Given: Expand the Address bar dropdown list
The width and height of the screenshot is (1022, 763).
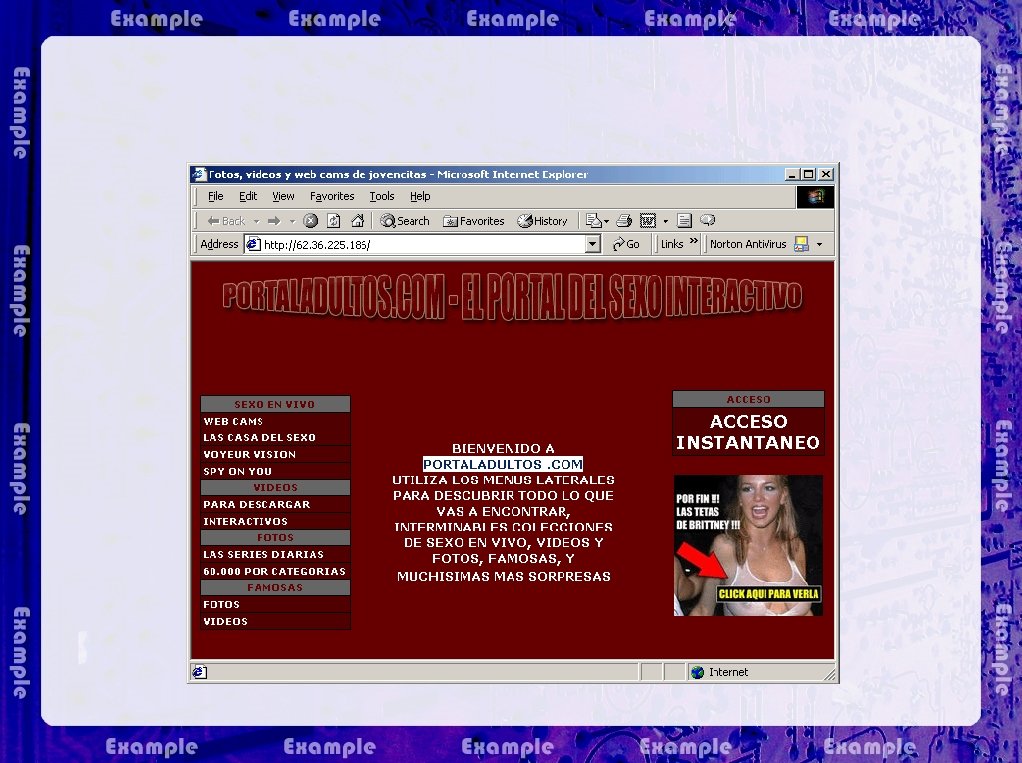Looking at the screenshot, I should (592, 244).
